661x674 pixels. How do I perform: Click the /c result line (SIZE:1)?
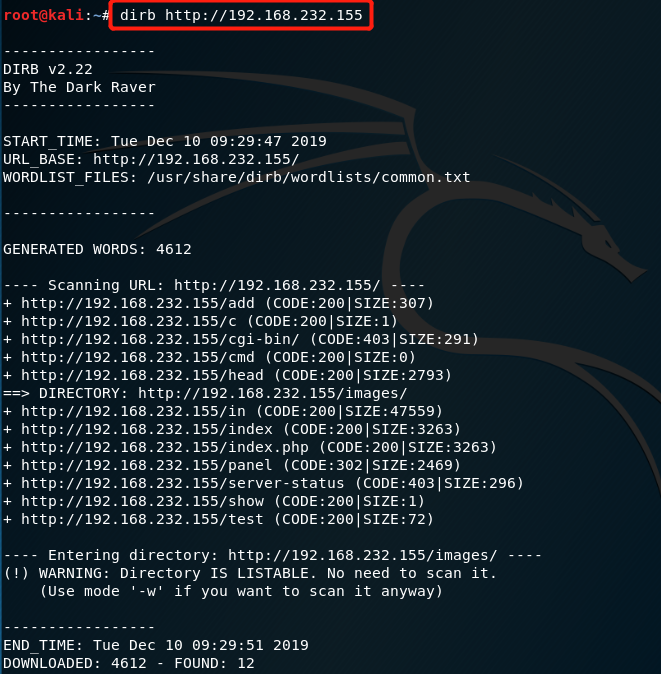click(200, 322)
